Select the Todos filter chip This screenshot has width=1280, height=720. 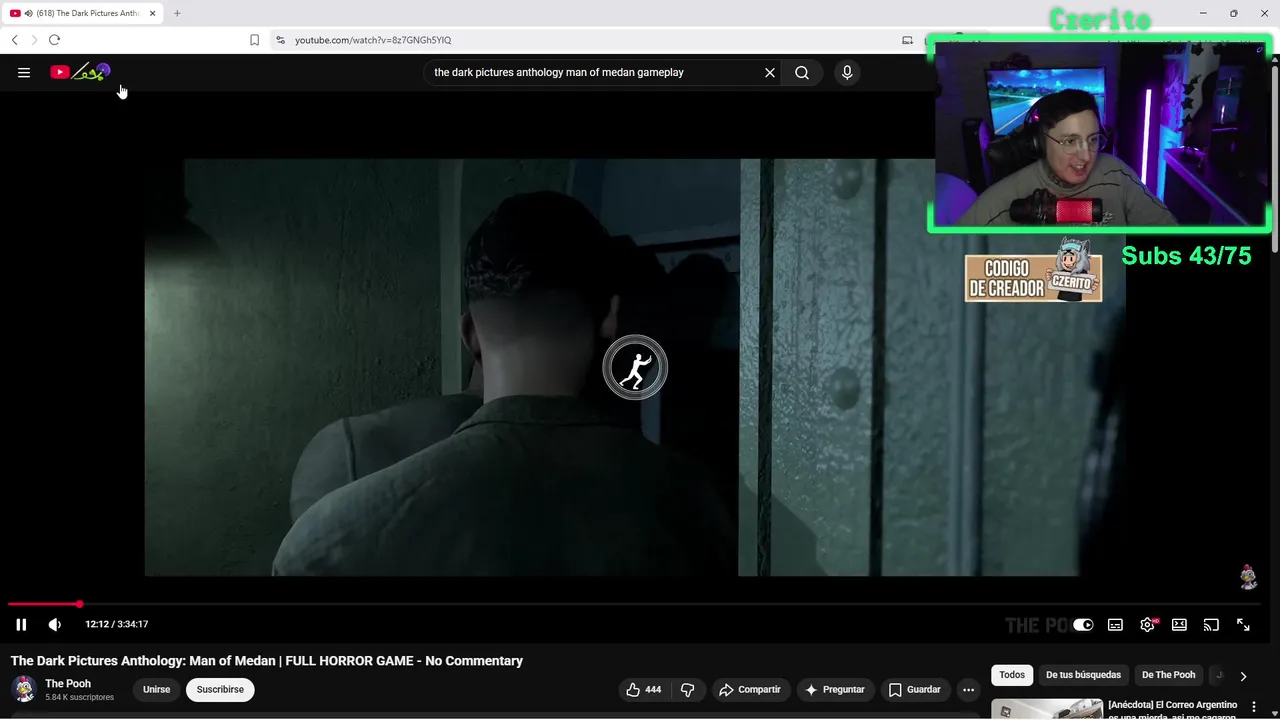pos(1012,675)
